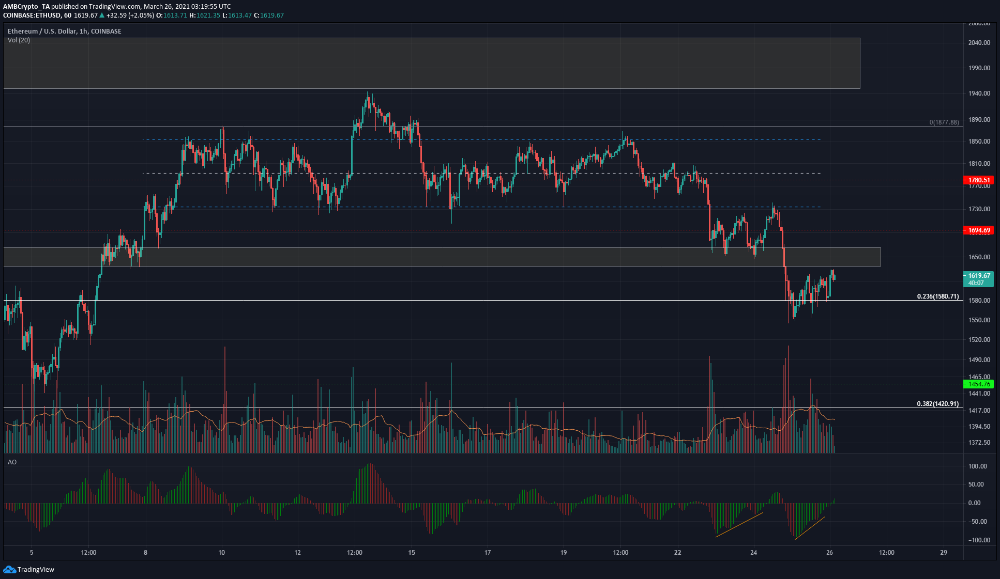This screenshot has height=579, width=1000.
Task: Click the date 26 on the time axis
Action: point(831,552)
